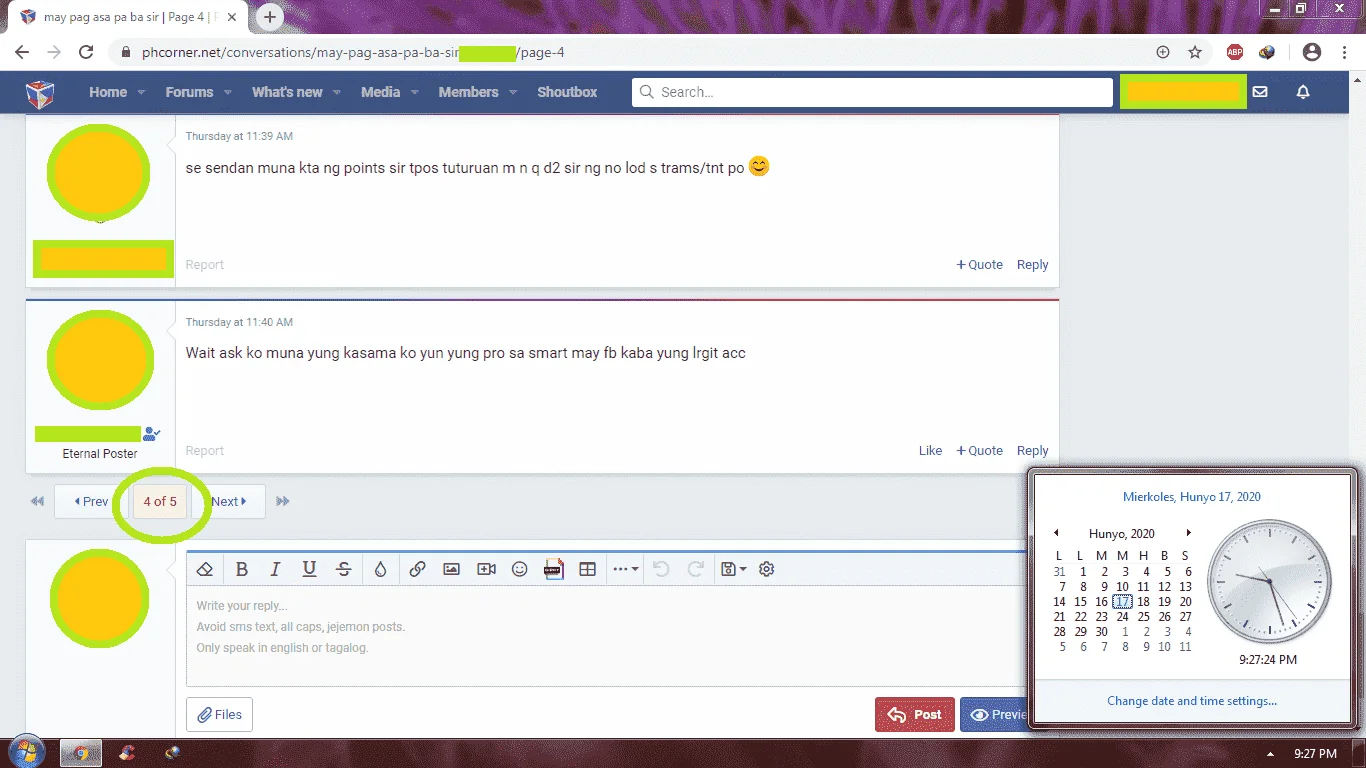Viewport: 1366px width, 768px height.
Task: Expand the Members dropdown arrow
Action: point(512,92)
